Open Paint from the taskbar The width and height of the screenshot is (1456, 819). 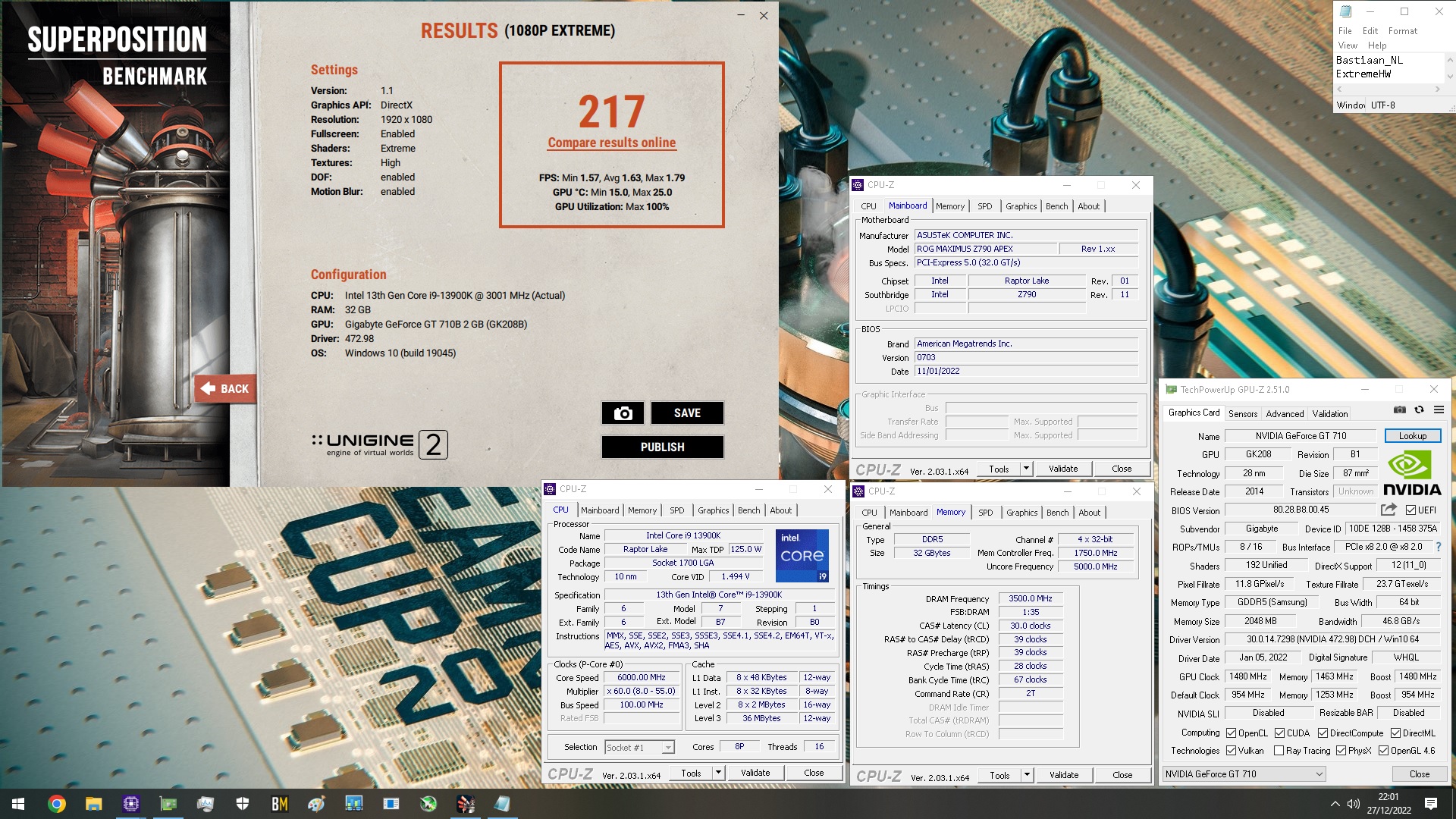tap(317, 804)
